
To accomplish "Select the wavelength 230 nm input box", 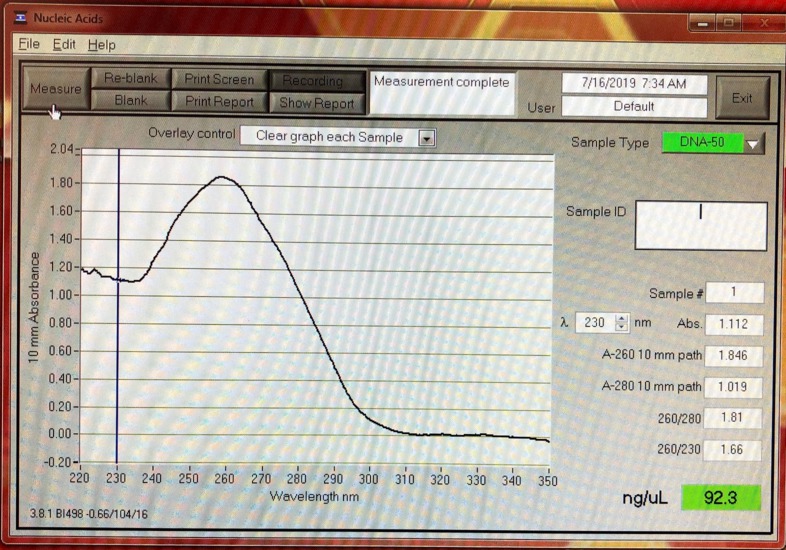I will click(x=594, y=323).
